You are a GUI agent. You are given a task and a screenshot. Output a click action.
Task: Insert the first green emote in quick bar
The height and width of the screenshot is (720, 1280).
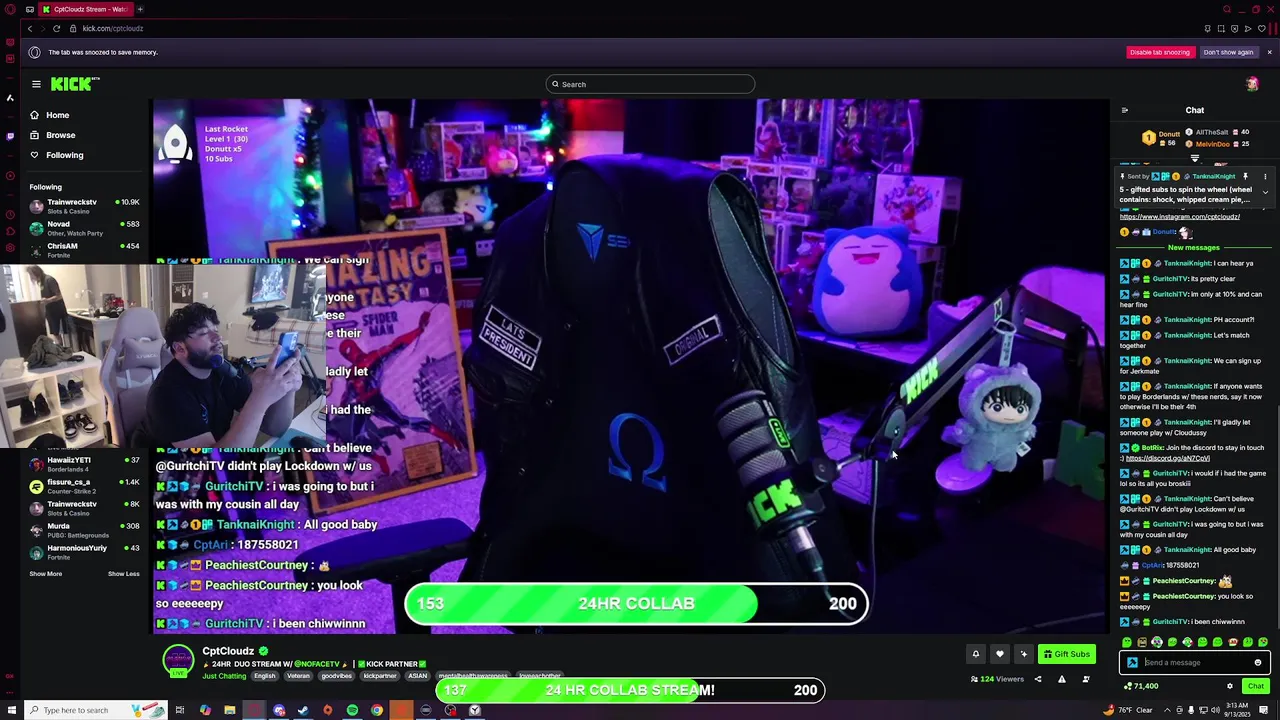pos(1127,642)
